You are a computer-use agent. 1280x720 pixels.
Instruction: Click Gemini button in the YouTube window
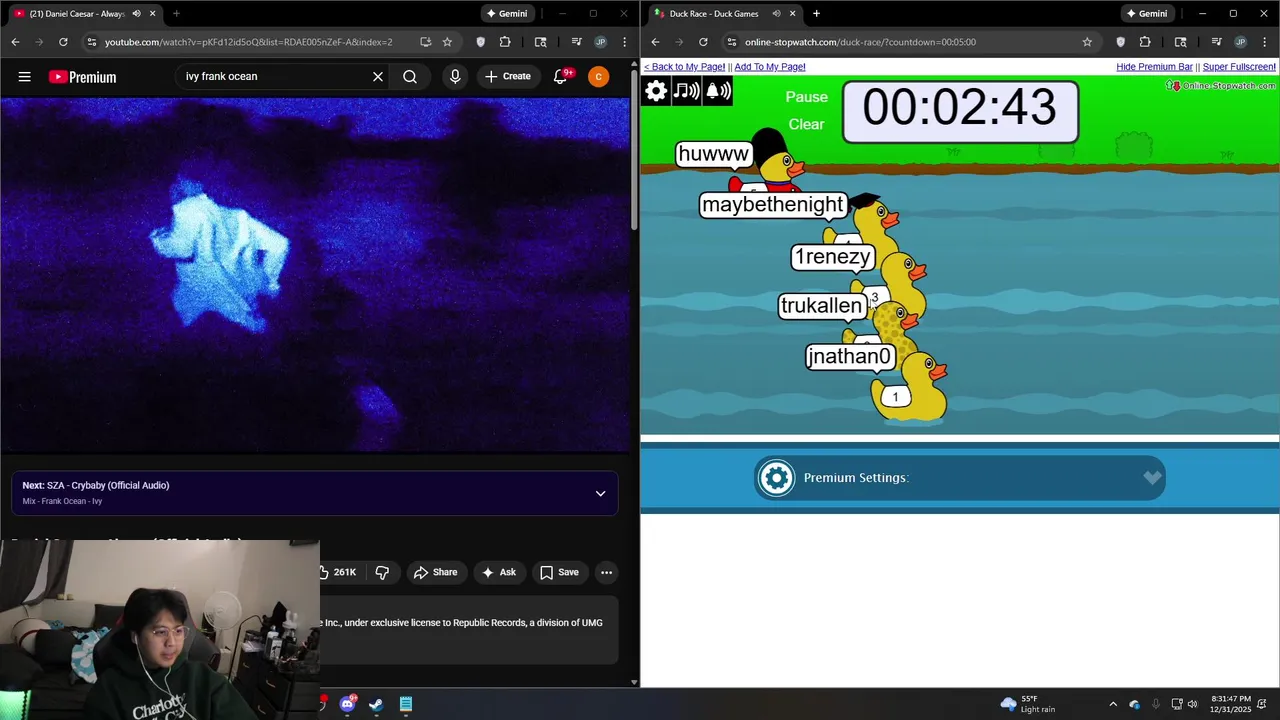click(x=507, y=14)
